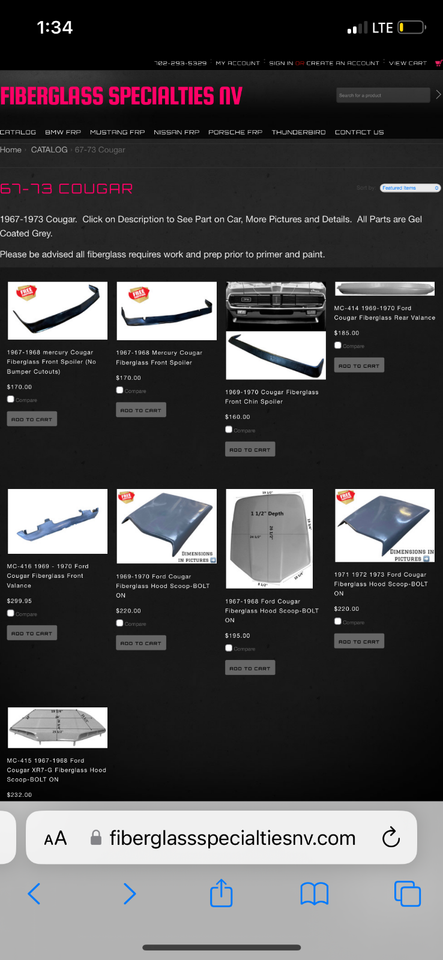Tap Safari back arrow icon

pyautogui.click(x=34, y=894)
